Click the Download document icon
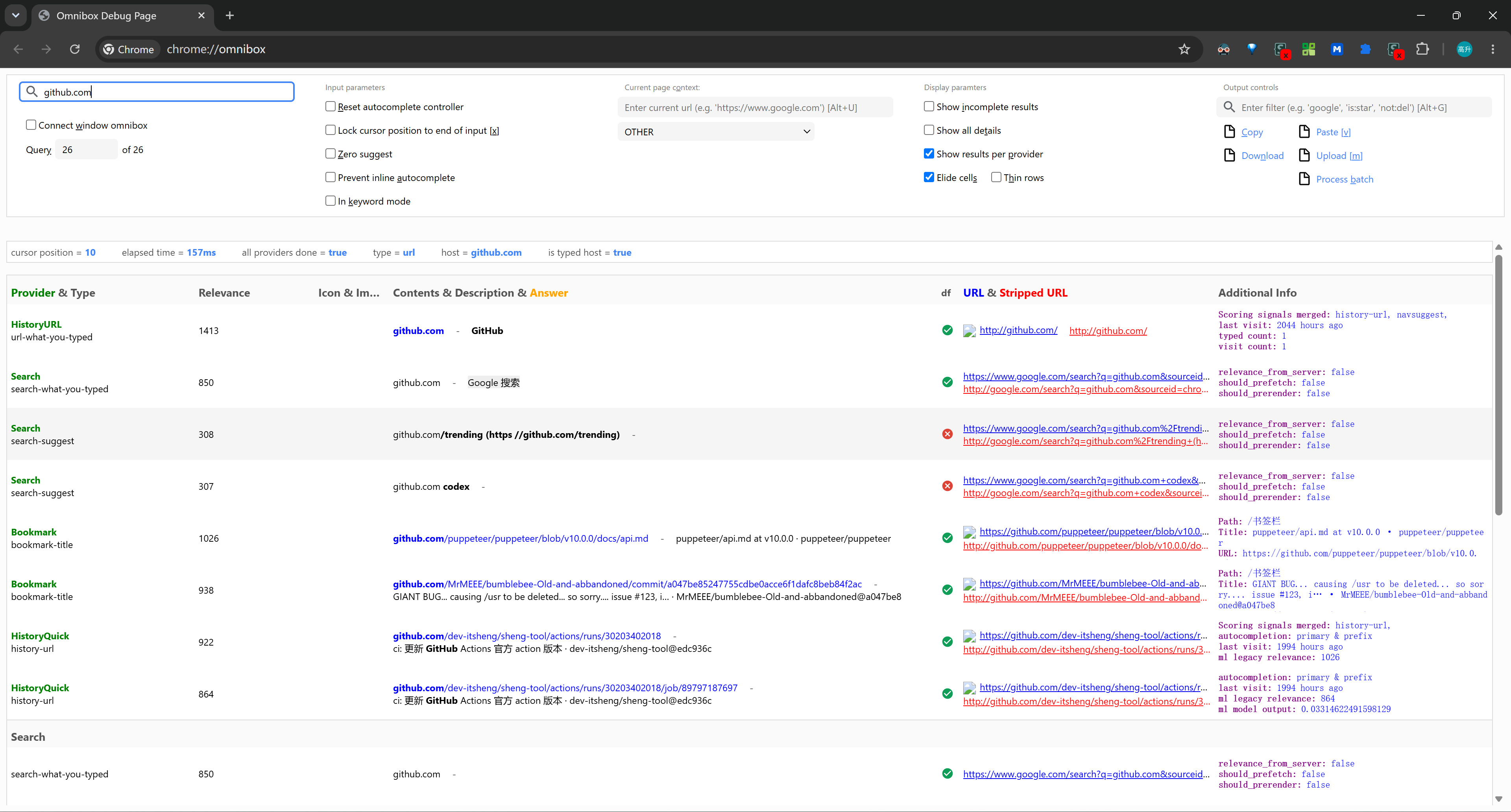 pyautogui.click(x=1229, y=155)
